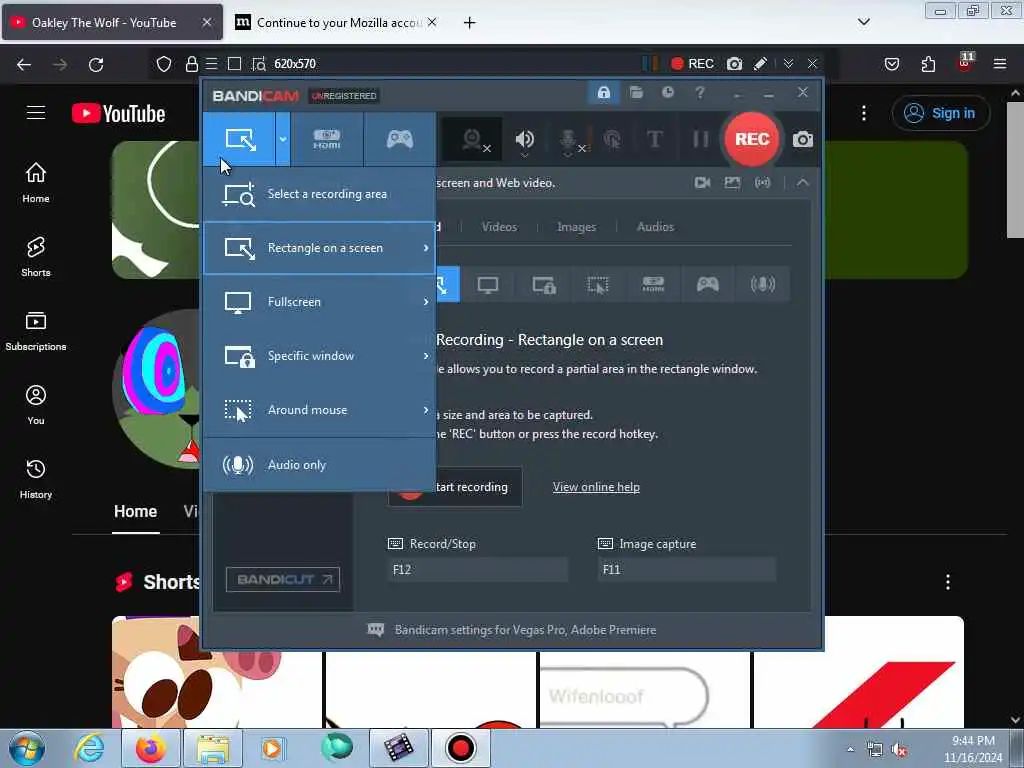This screenshot has height=768, width=1024.
Task: Click the Start recording button
Action: tap(455, 487)
